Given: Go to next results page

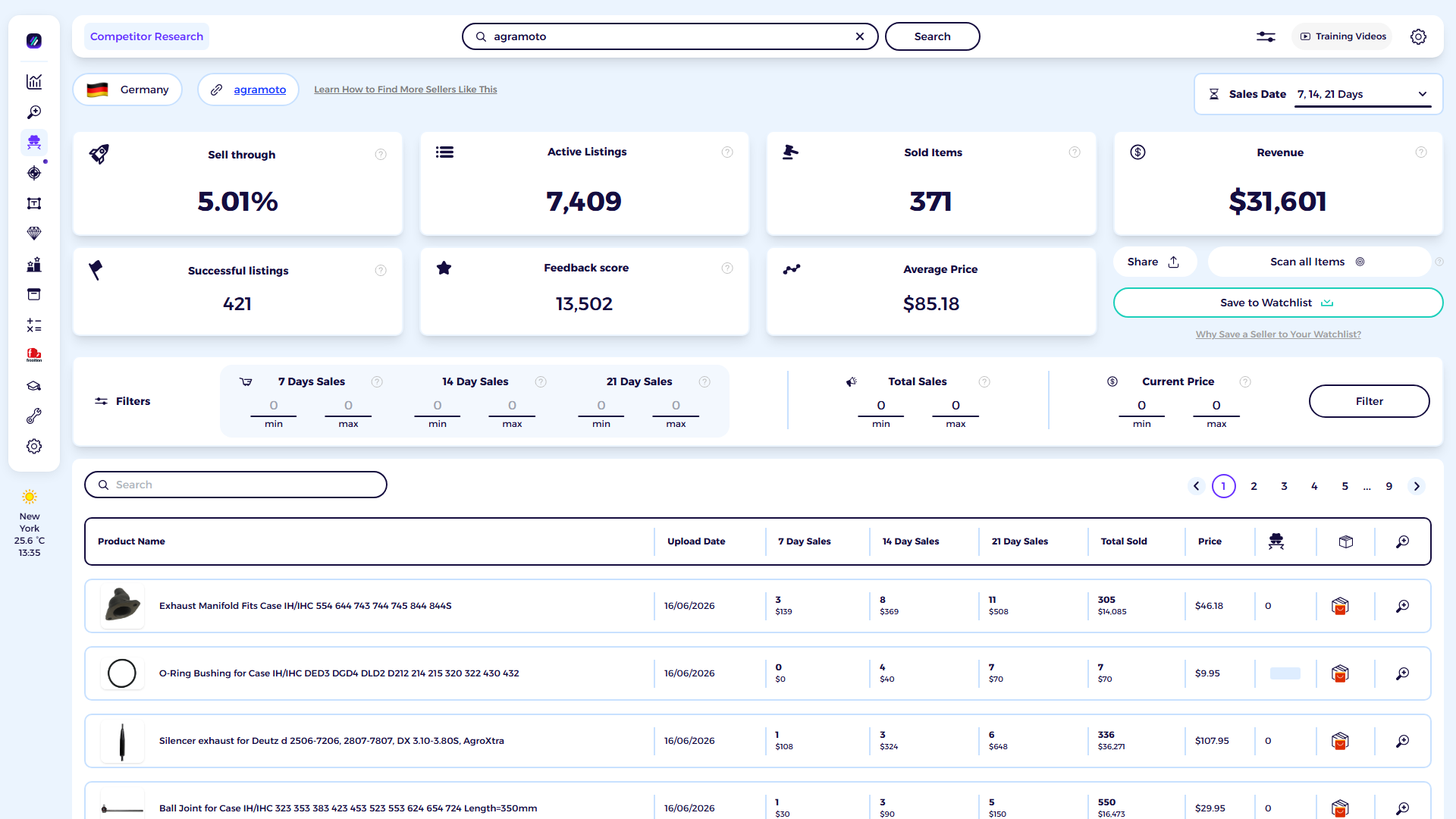Looking at the screenshot, I should [x=1417, y=486].
